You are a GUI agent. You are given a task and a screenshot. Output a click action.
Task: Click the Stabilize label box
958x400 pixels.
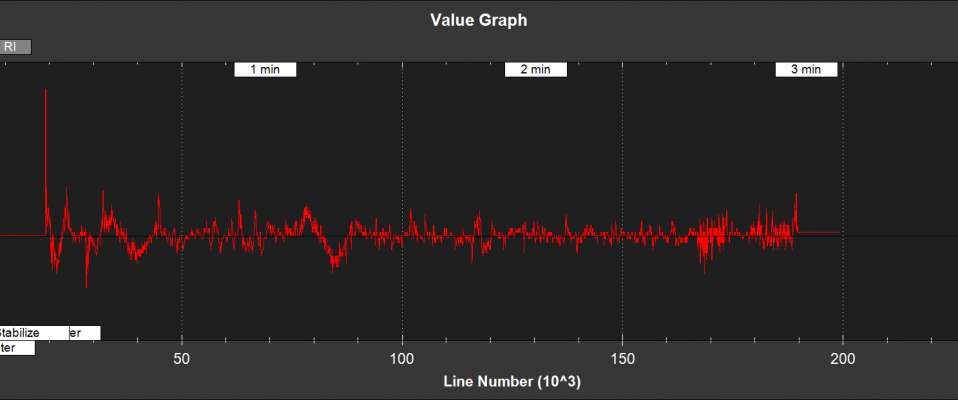[33, 332]
